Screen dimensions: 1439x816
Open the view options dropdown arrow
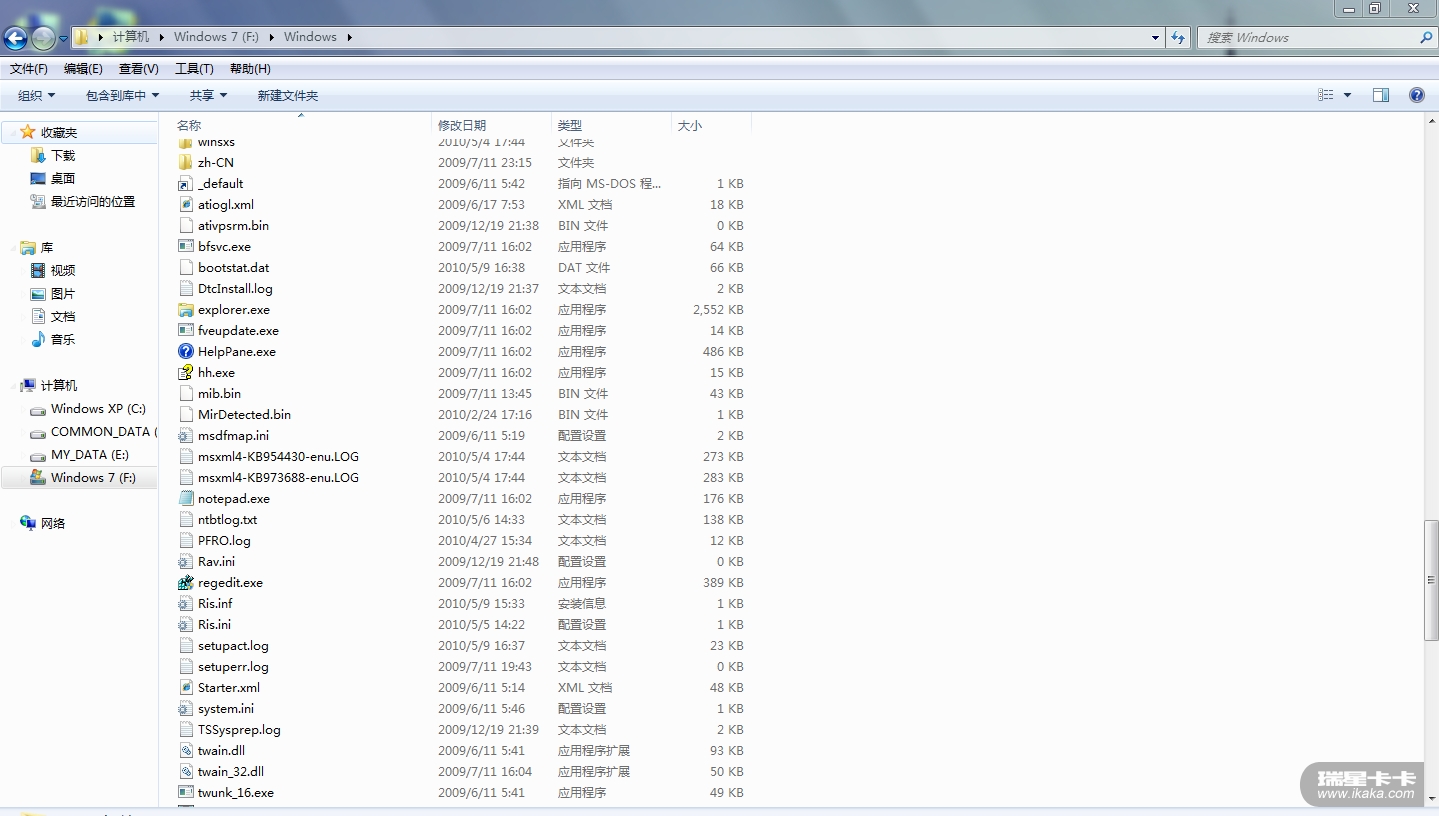coord(1347,95)
